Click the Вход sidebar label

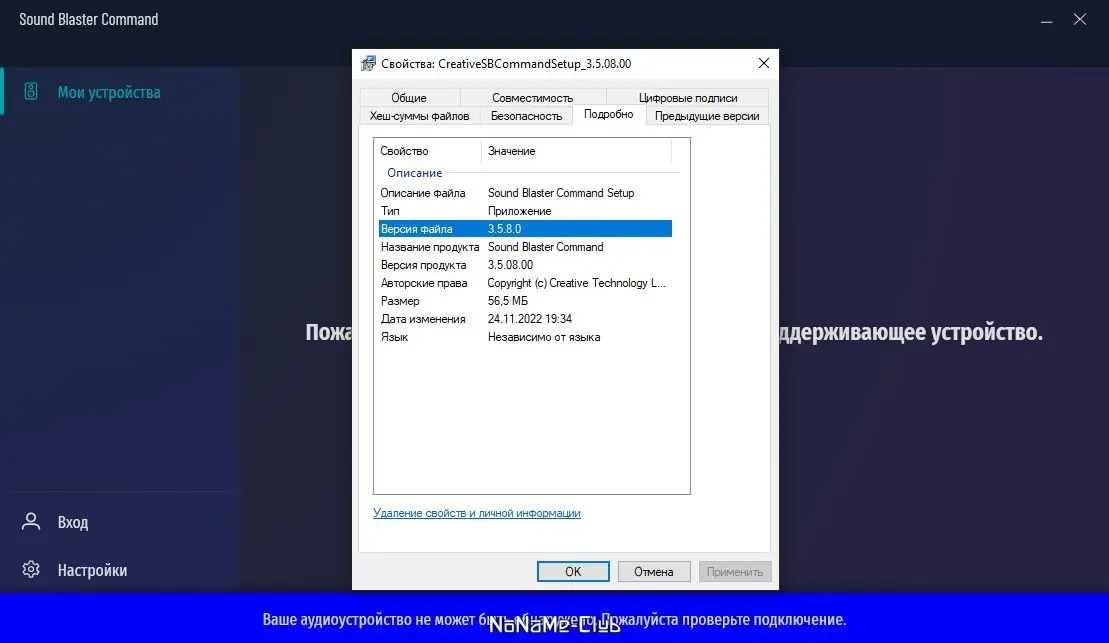[73, 522]
